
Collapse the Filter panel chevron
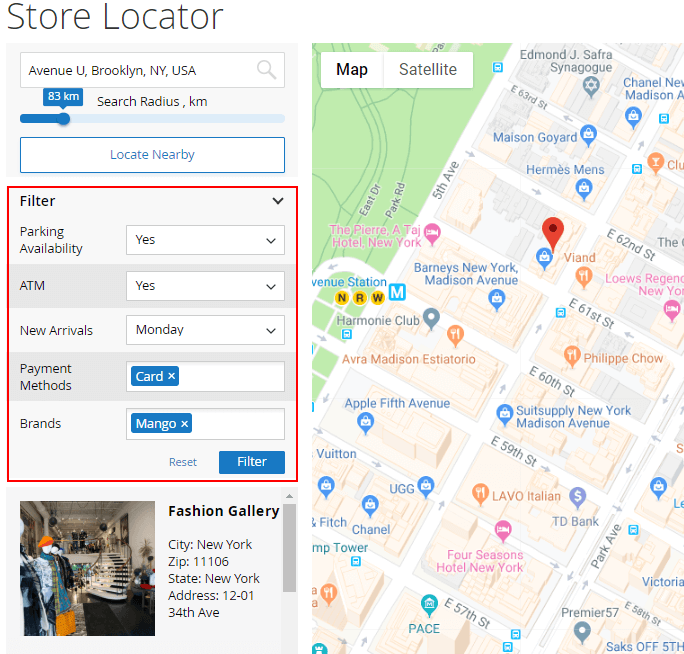tap(278, 201)
